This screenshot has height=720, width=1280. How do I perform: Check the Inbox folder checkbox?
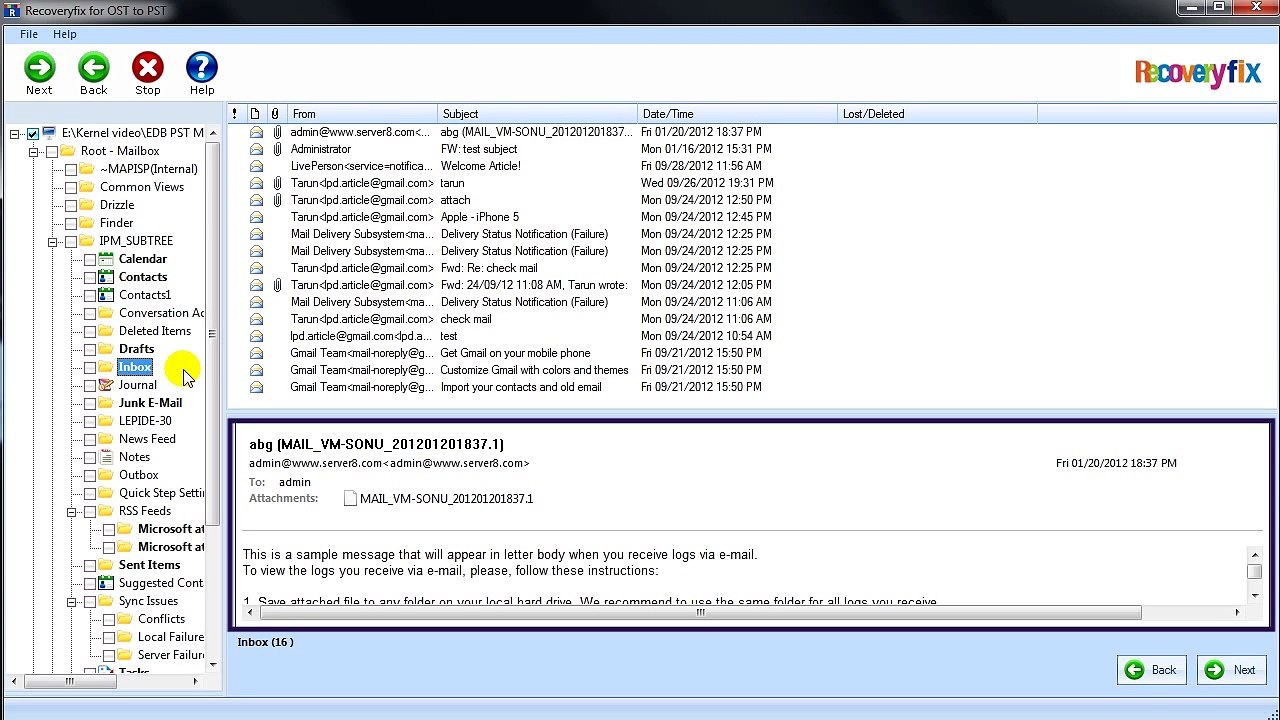click(90, 367)
